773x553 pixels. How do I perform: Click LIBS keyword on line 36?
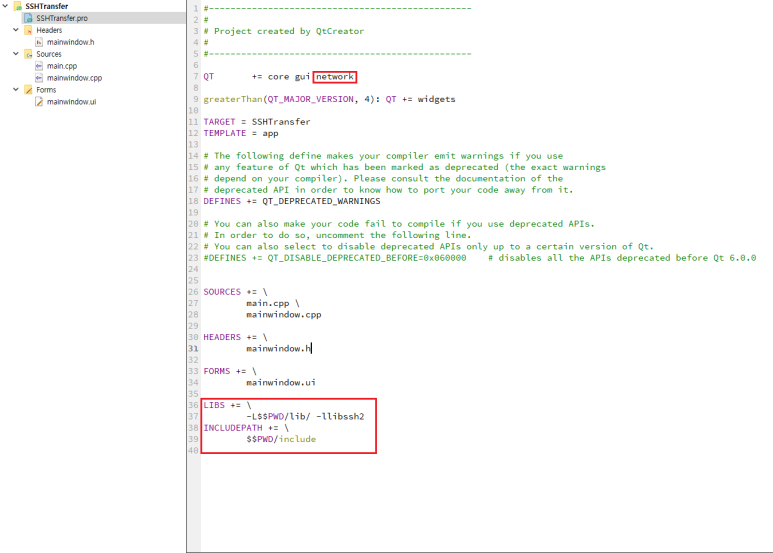(x=214, y=405)
